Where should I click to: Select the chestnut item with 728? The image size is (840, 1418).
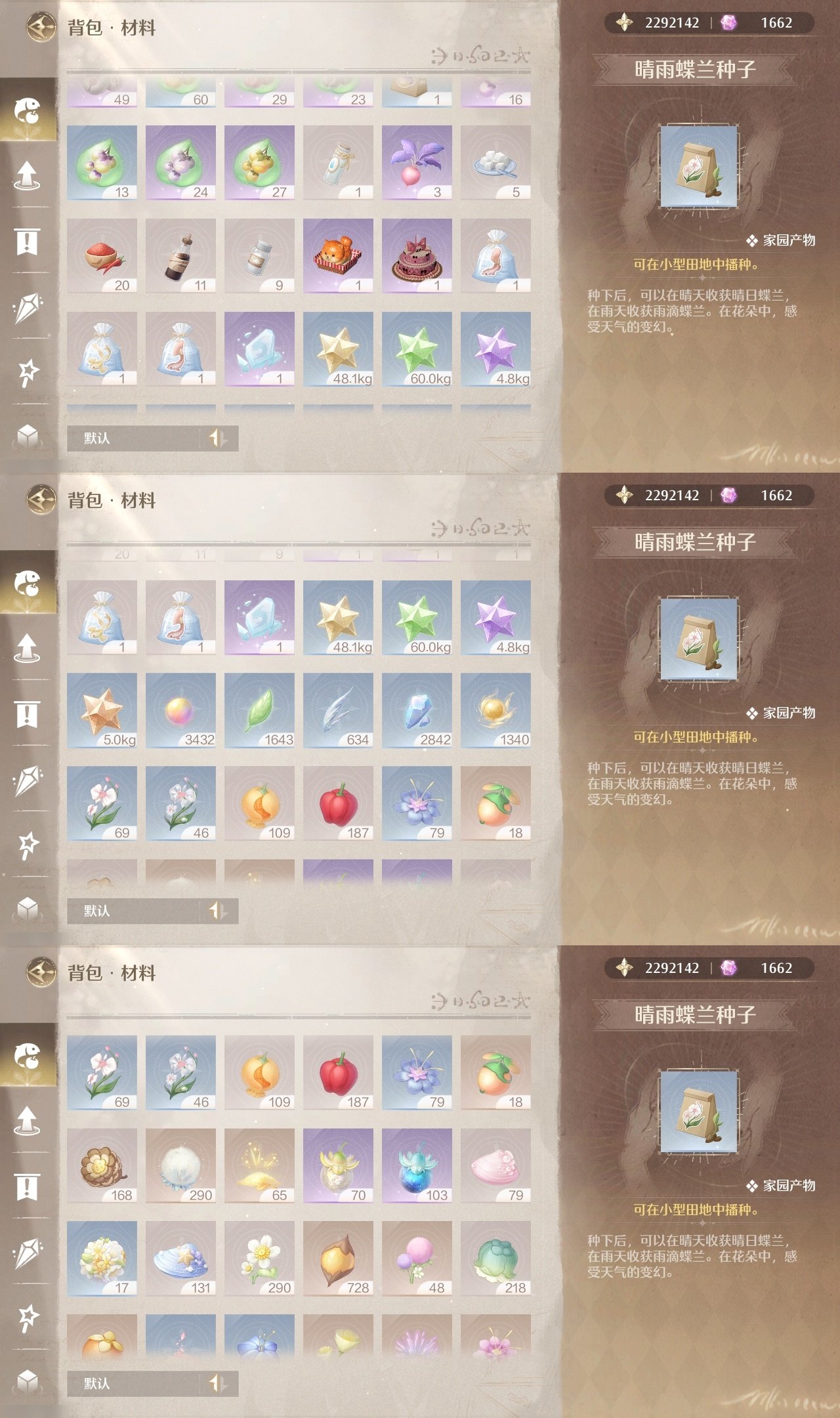tap(338, 1258)
